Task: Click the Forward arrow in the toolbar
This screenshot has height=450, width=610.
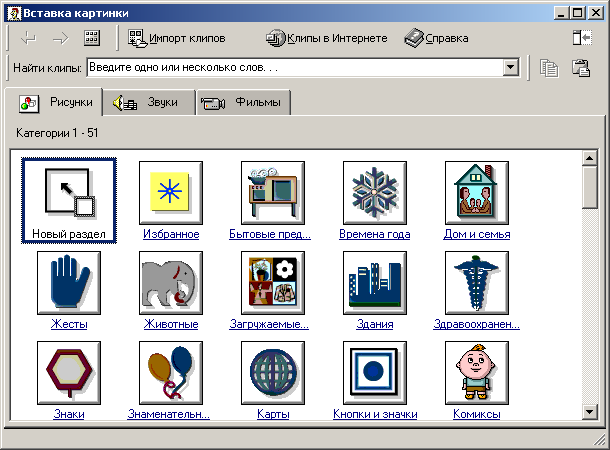Action: tap(60, 38)
